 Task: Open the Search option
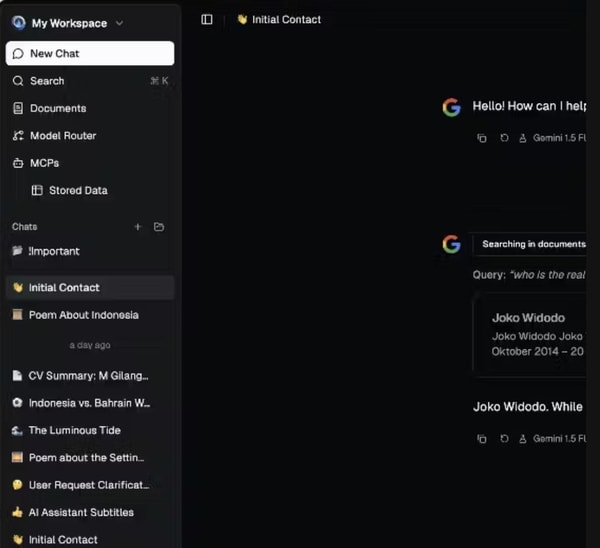(47, 81)
